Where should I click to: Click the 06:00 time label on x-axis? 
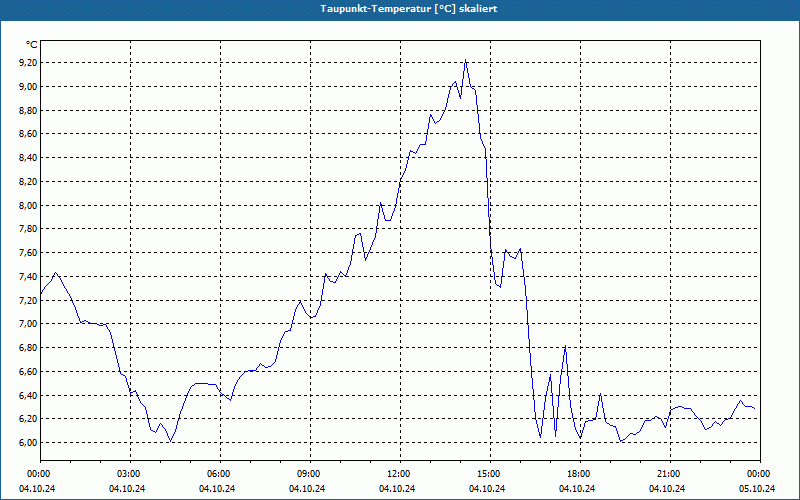(x=220, y=474)
